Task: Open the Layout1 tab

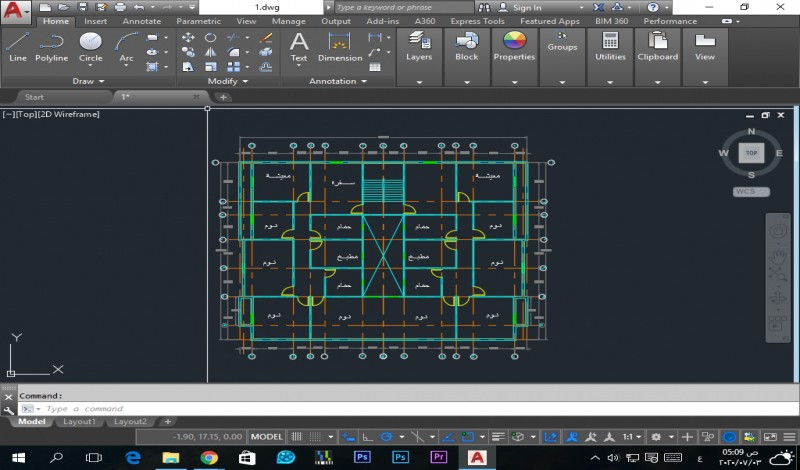Action: click(80, 422)
